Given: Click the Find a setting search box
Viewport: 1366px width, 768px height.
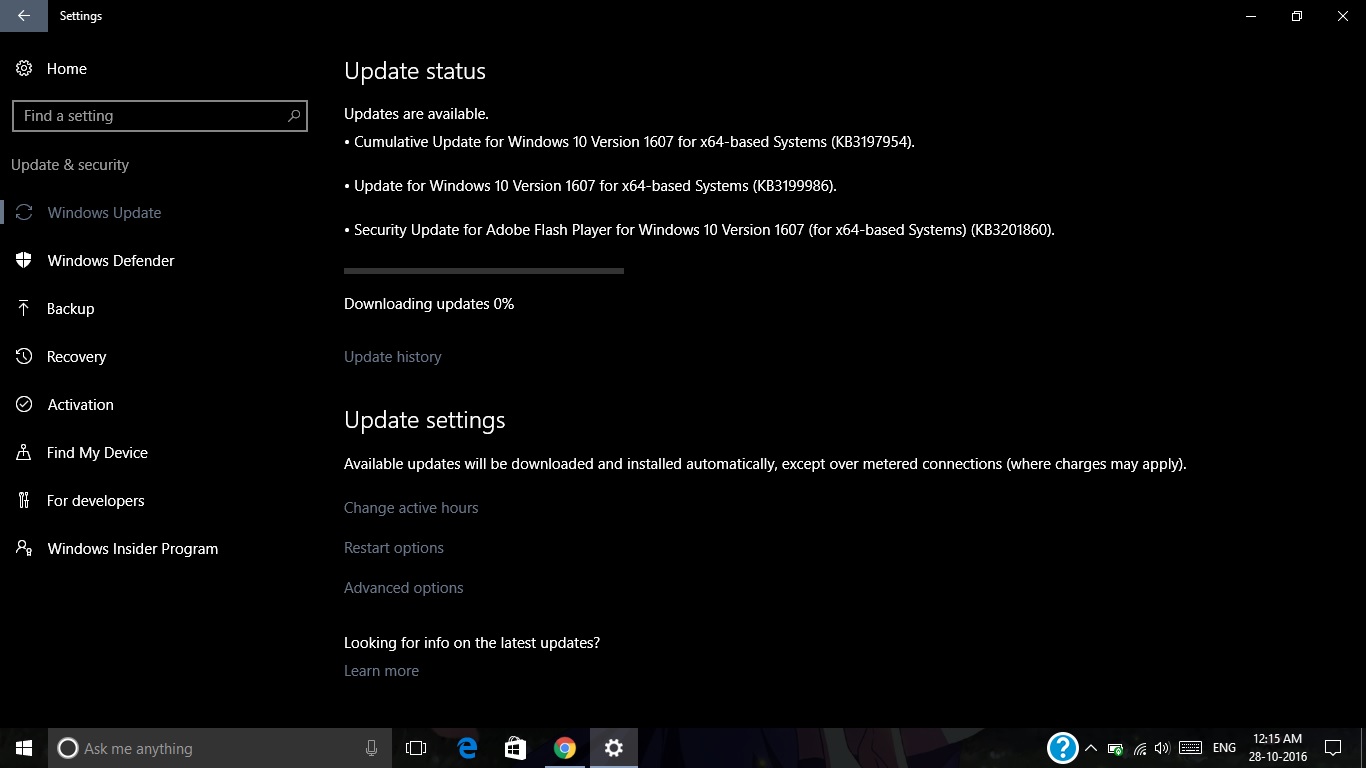Looking at the screenshot, I should pyautogui.click(x=160, y=116).
